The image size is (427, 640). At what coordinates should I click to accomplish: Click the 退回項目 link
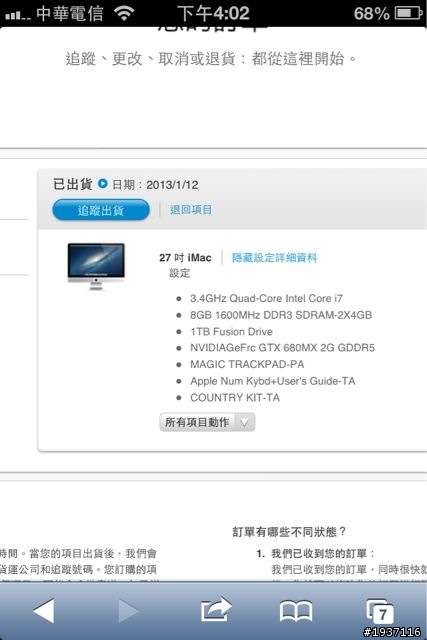pos(191,210)
